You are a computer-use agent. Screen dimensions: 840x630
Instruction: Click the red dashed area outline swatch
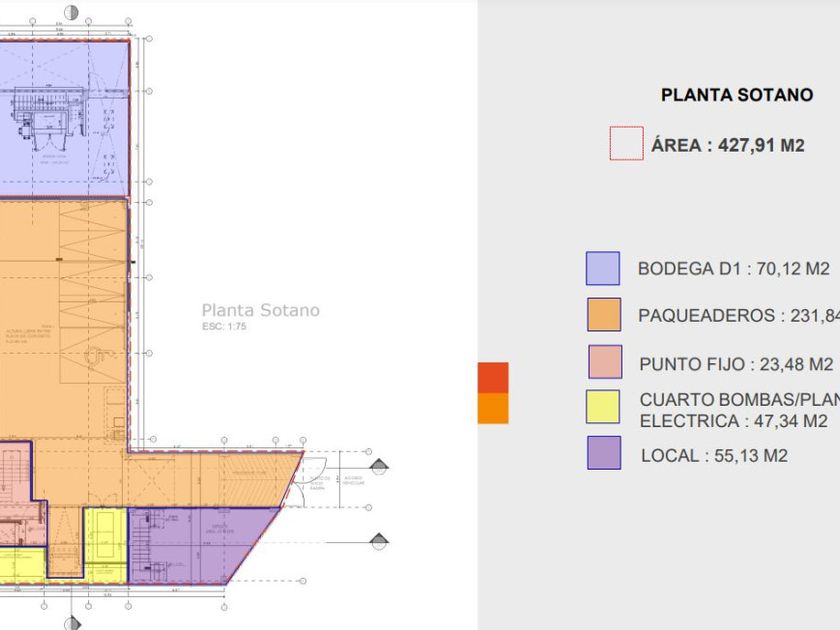[x=626, y=143]
